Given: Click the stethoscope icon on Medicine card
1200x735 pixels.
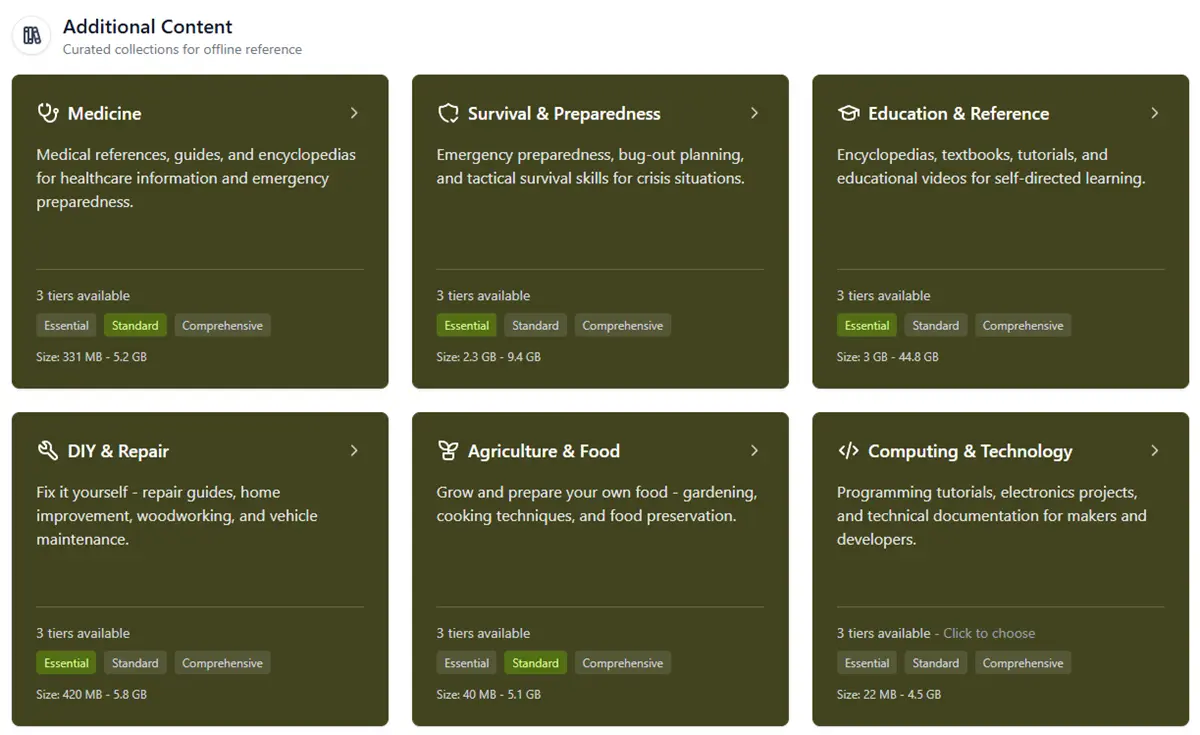Looking at the screenshot, I should pyautogui.click(x=48, y=113).
